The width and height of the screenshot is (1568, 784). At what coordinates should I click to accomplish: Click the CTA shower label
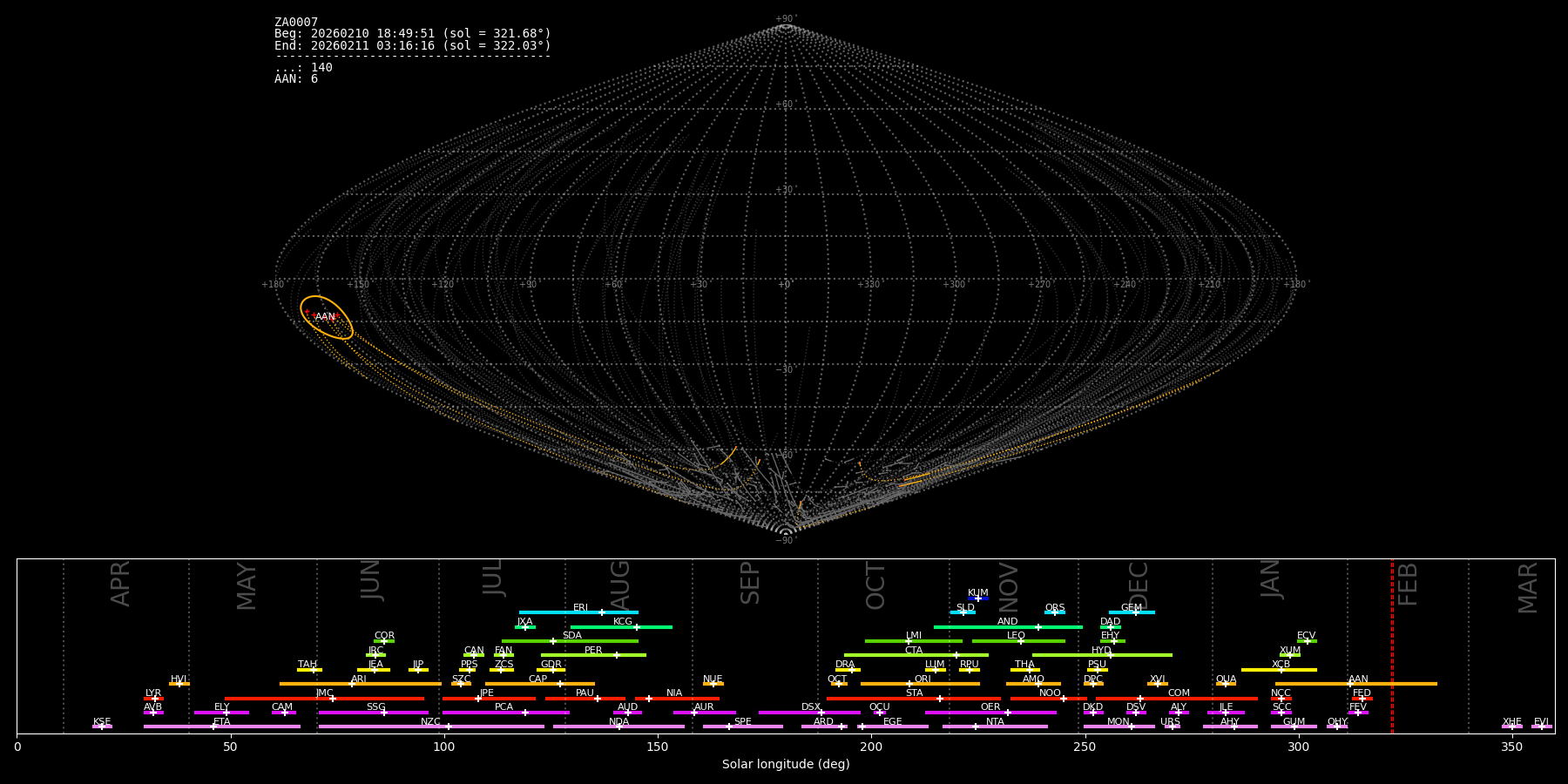(x=914, y=651)
